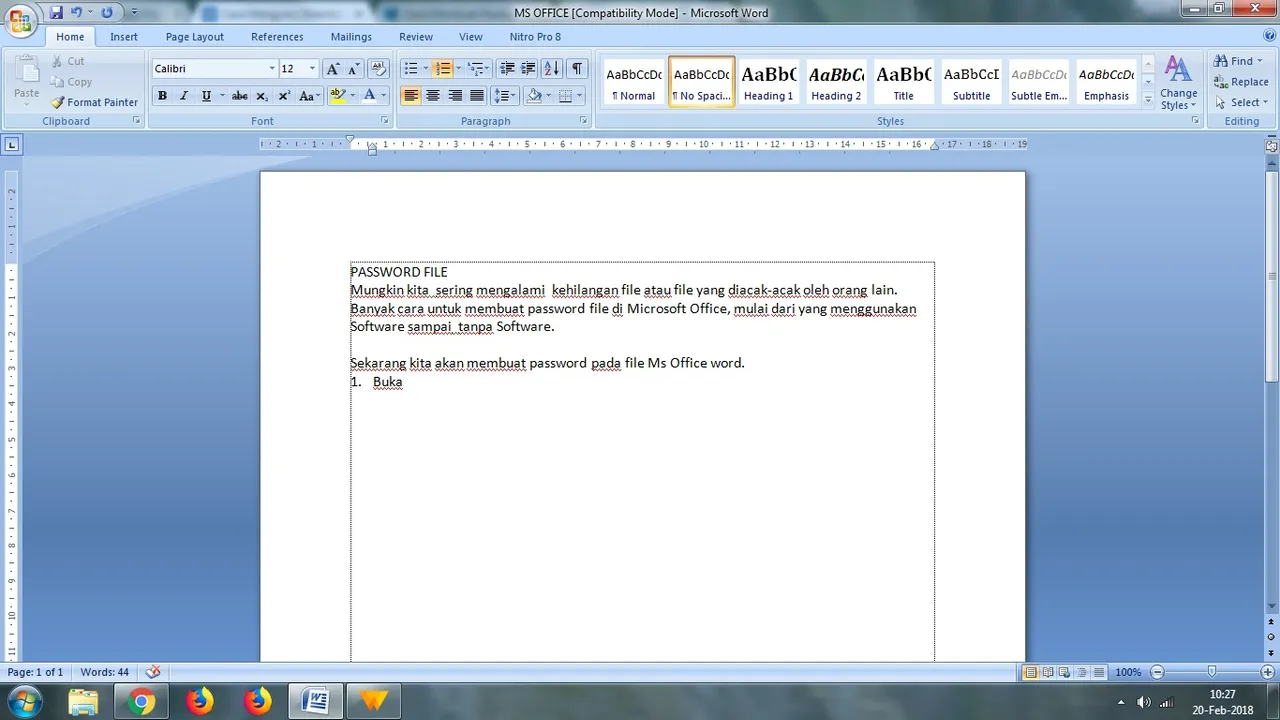
Task: Open line spacing options
Action: point(504,96)
